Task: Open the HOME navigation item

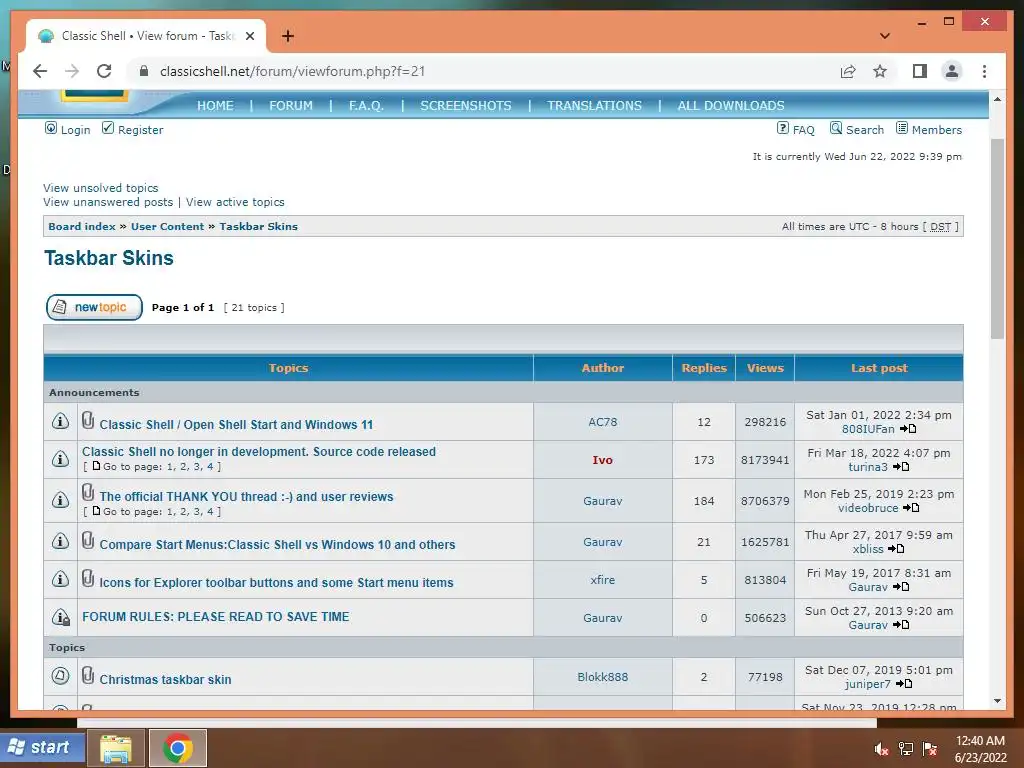Action: tap(216, 106)
